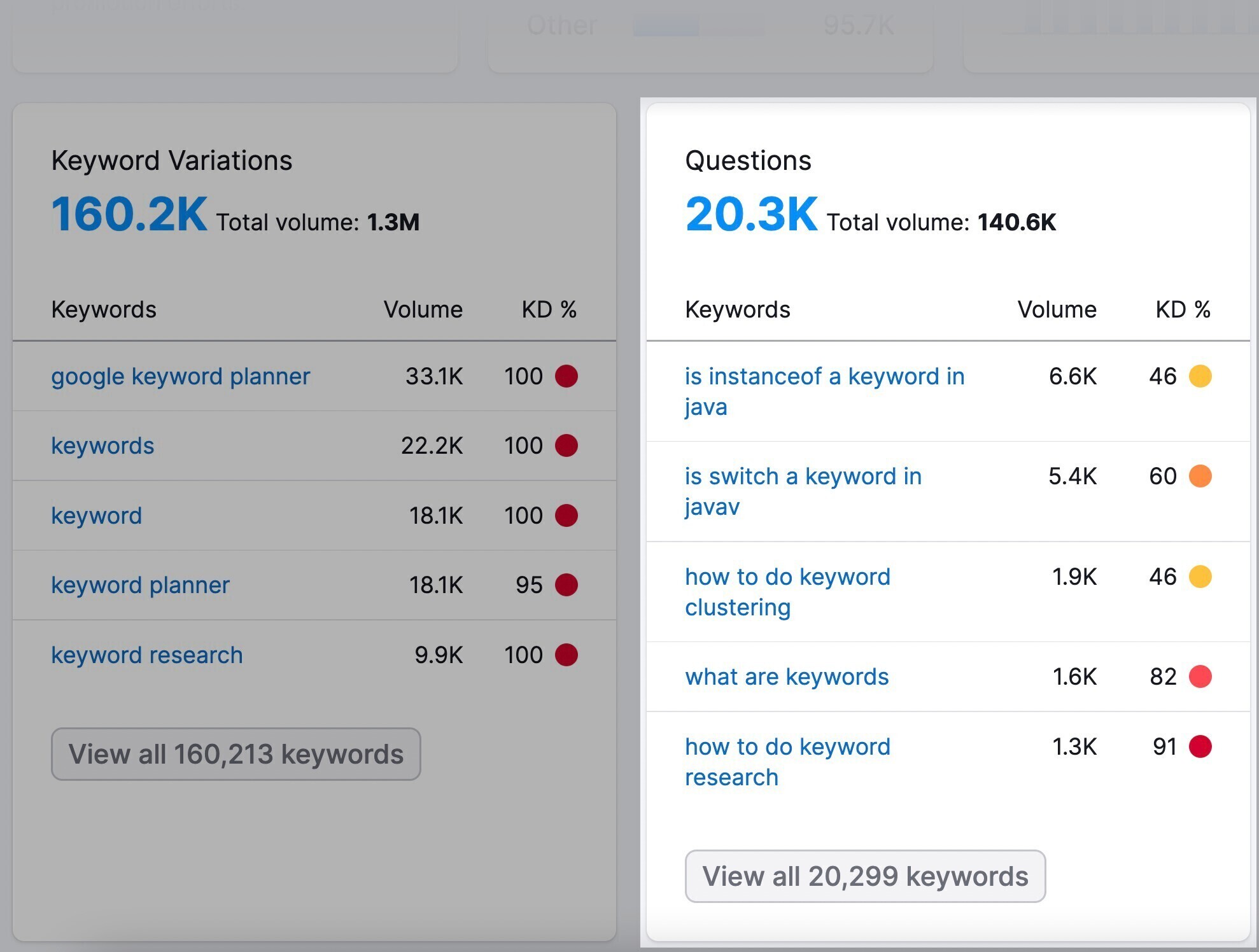
Task: Open 'google keyword planner' keyword link
Action: 180,376
